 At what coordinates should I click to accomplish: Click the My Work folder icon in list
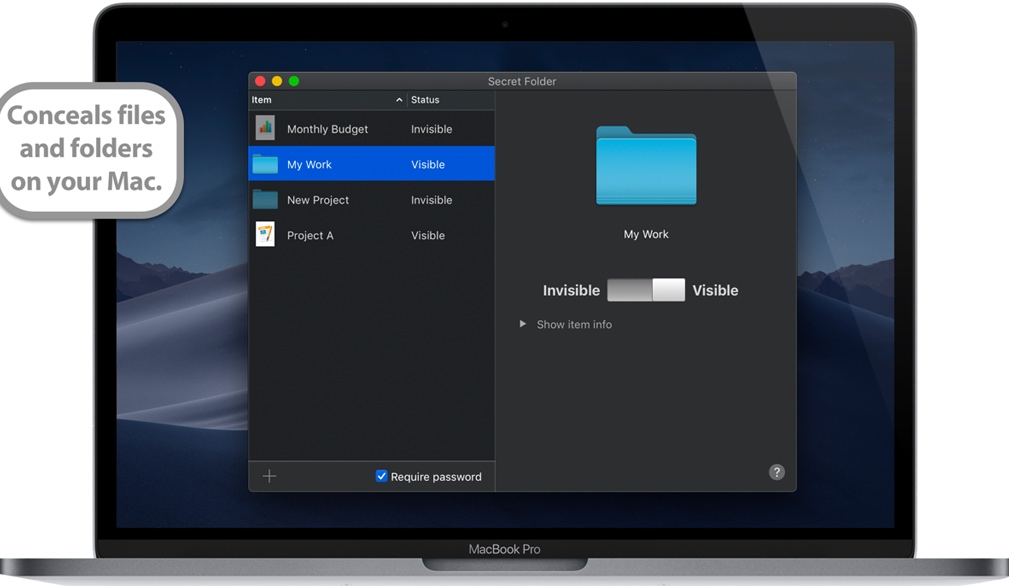[x=265, y=164]
